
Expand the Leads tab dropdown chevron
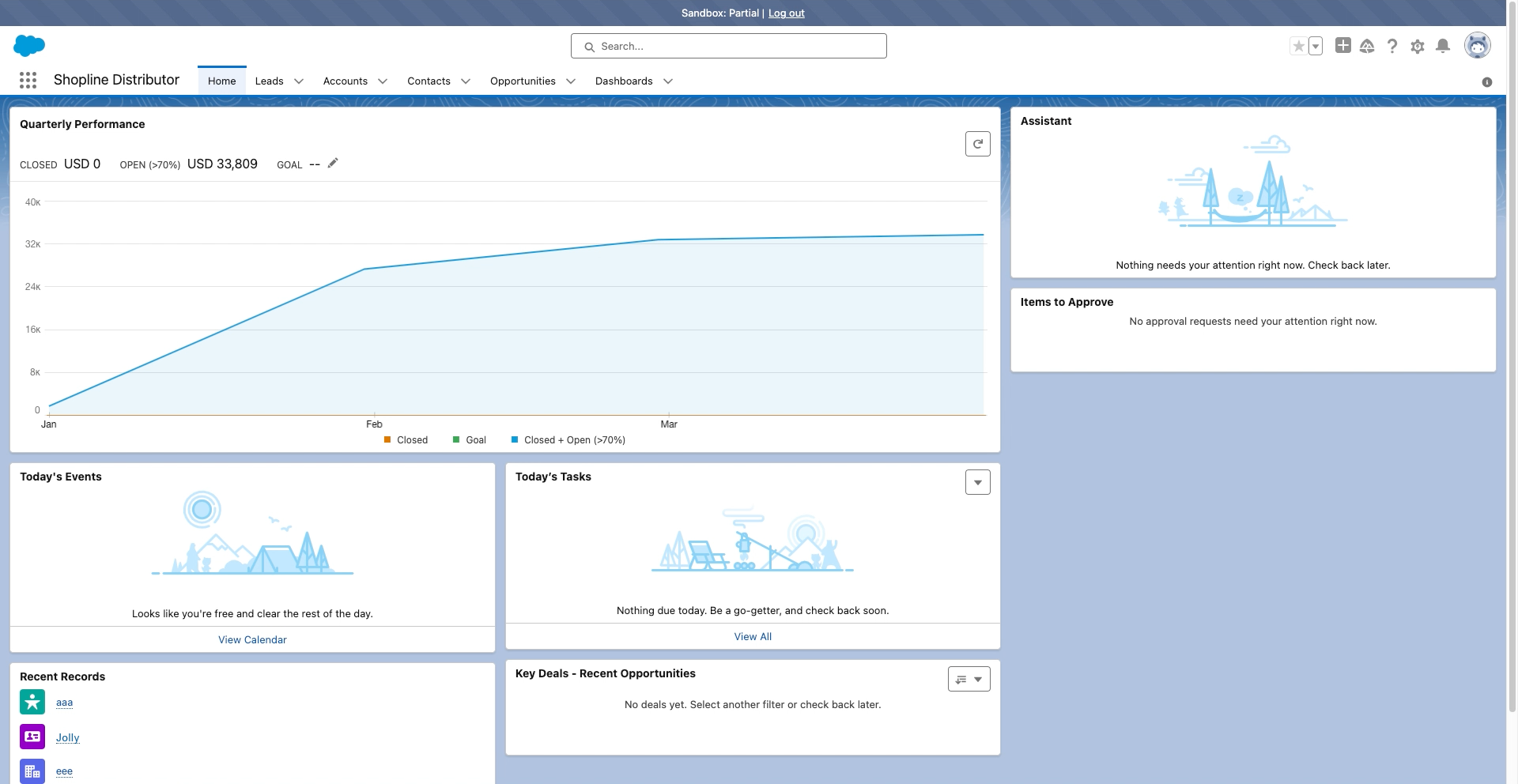[x=299, y=81]
